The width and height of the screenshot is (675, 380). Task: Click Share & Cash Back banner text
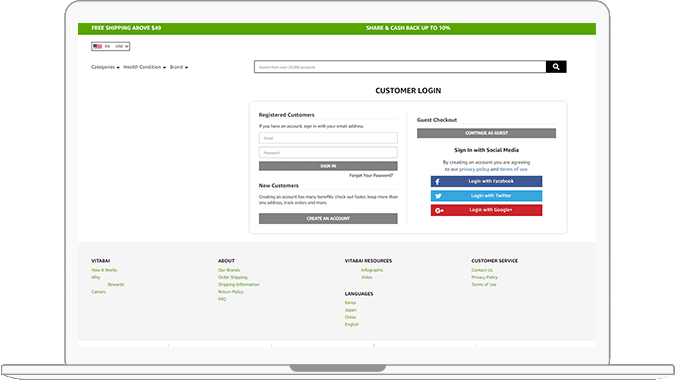coord(408,28)
